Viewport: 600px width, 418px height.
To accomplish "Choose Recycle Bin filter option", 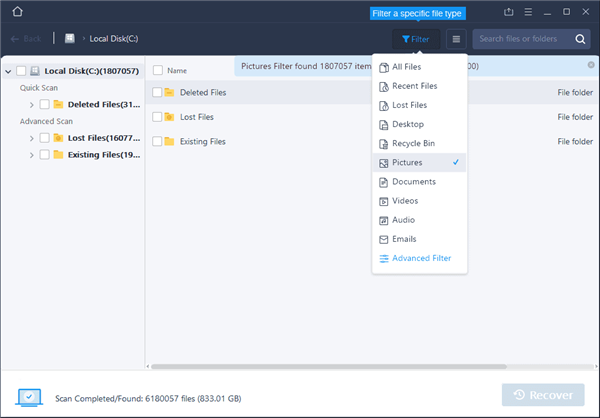I will pyautogui.click(x=412, y=143).
